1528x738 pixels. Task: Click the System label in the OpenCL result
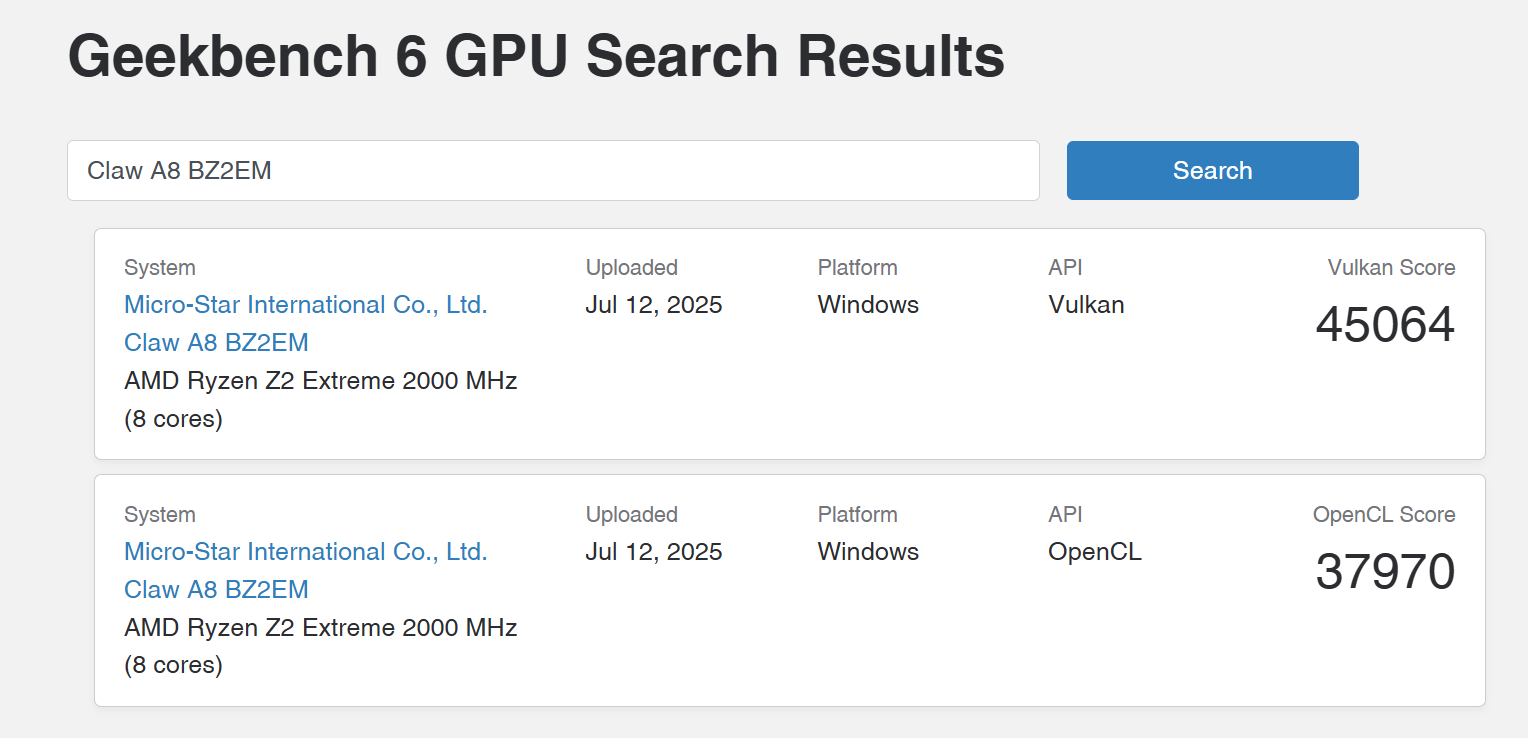[160, 515]
